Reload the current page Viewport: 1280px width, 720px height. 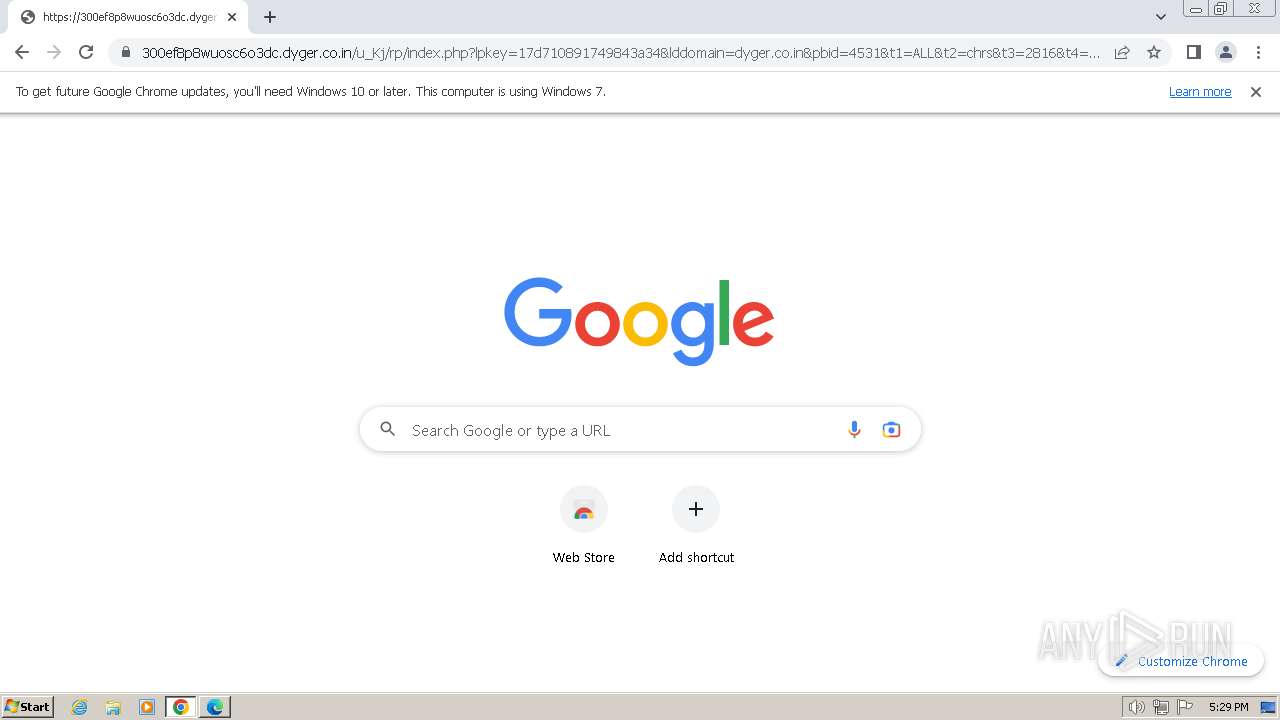pos(86,52)
